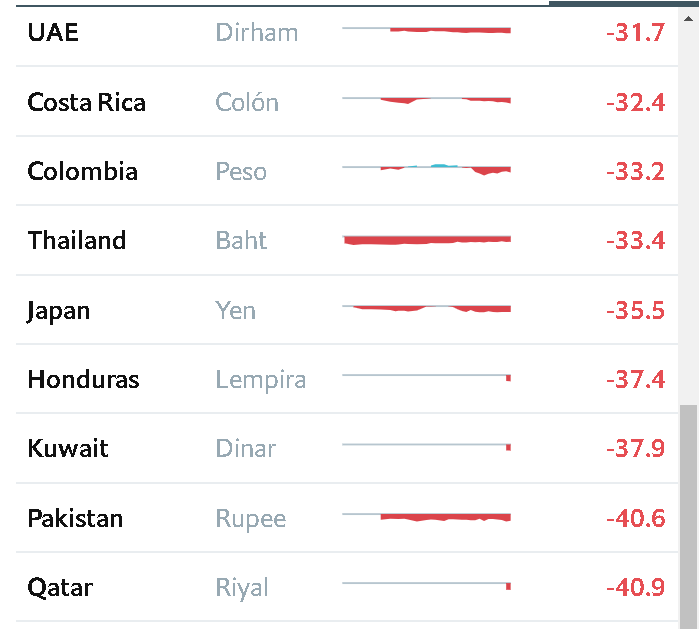The height and width of the screenshot is (629, 699).
Task: Click the Kuwait country name
Action: (68, 449)
